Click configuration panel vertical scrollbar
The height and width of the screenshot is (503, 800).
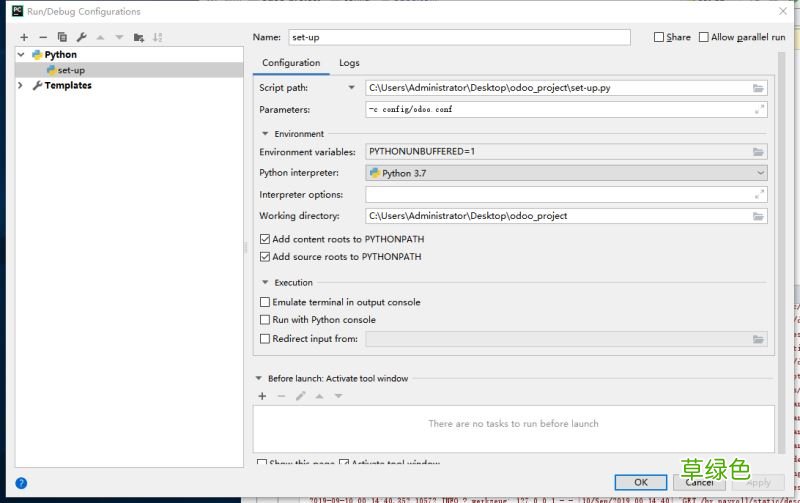pos(781,253)
